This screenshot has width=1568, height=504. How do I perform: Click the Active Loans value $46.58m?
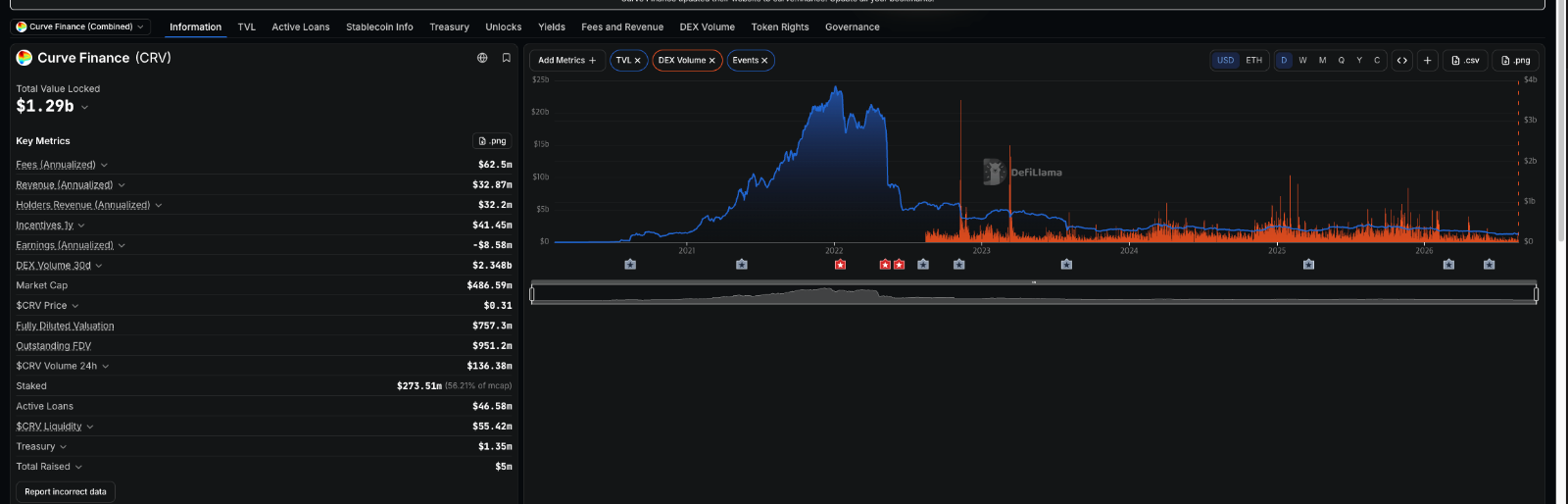[x=492, y=406]
